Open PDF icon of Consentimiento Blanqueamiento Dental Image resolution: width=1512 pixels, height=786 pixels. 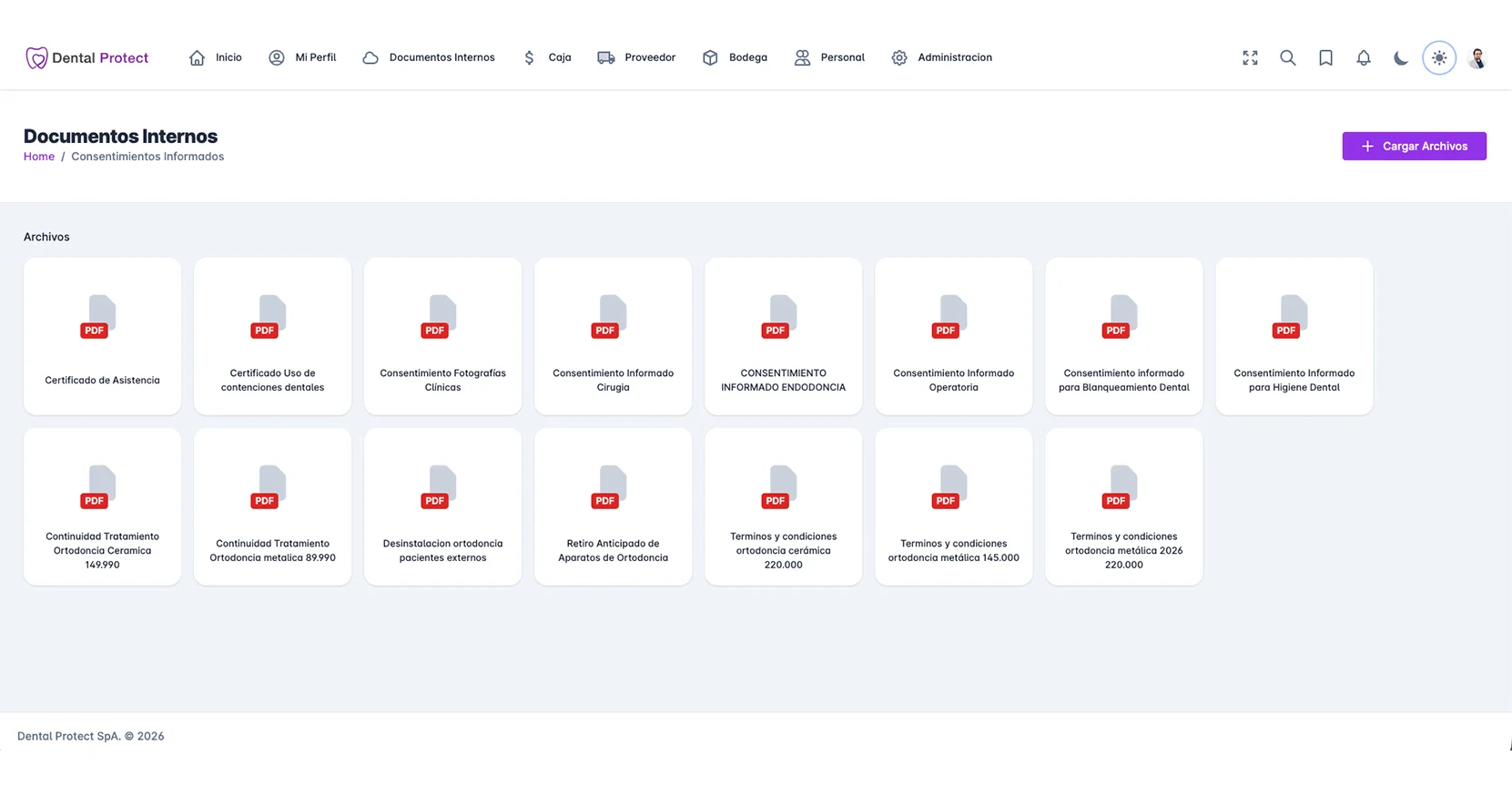[x=1120, y=317]
